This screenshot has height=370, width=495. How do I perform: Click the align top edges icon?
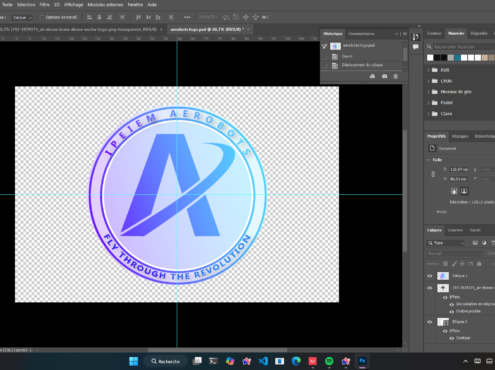[138, 17]
